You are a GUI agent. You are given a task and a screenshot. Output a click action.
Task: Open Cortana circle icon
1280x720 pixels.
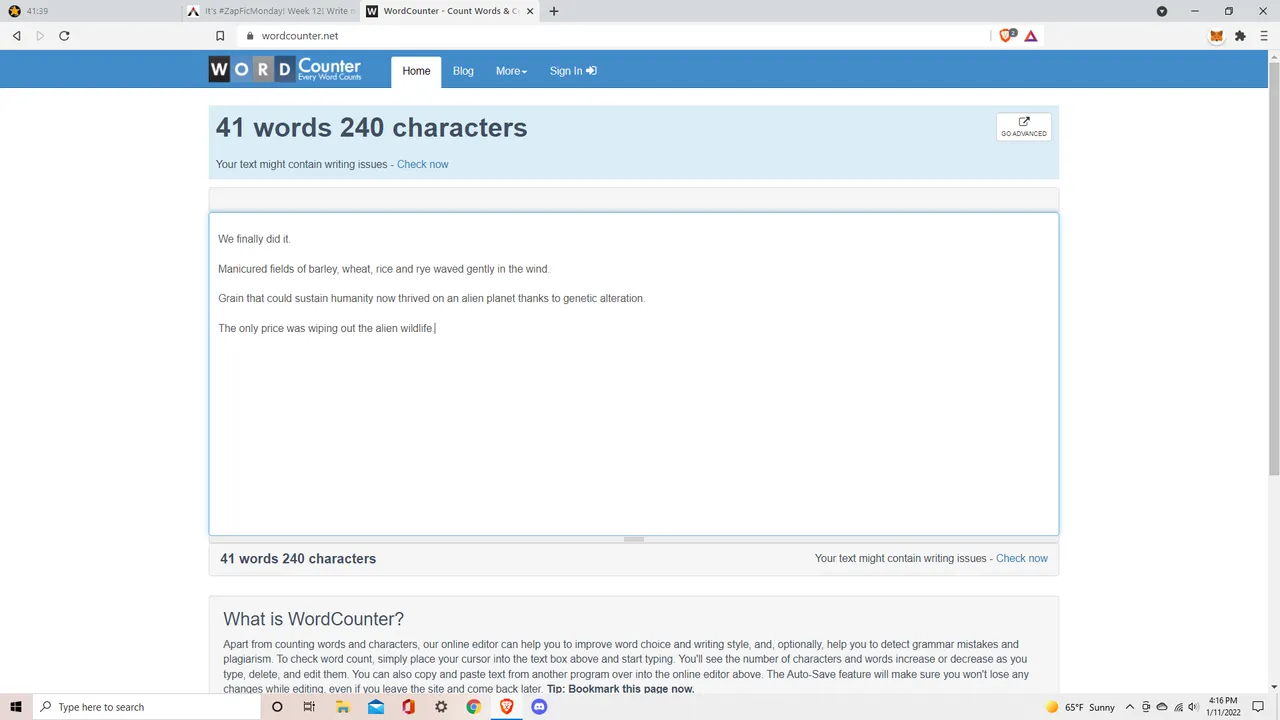click(x=277, y=707)
